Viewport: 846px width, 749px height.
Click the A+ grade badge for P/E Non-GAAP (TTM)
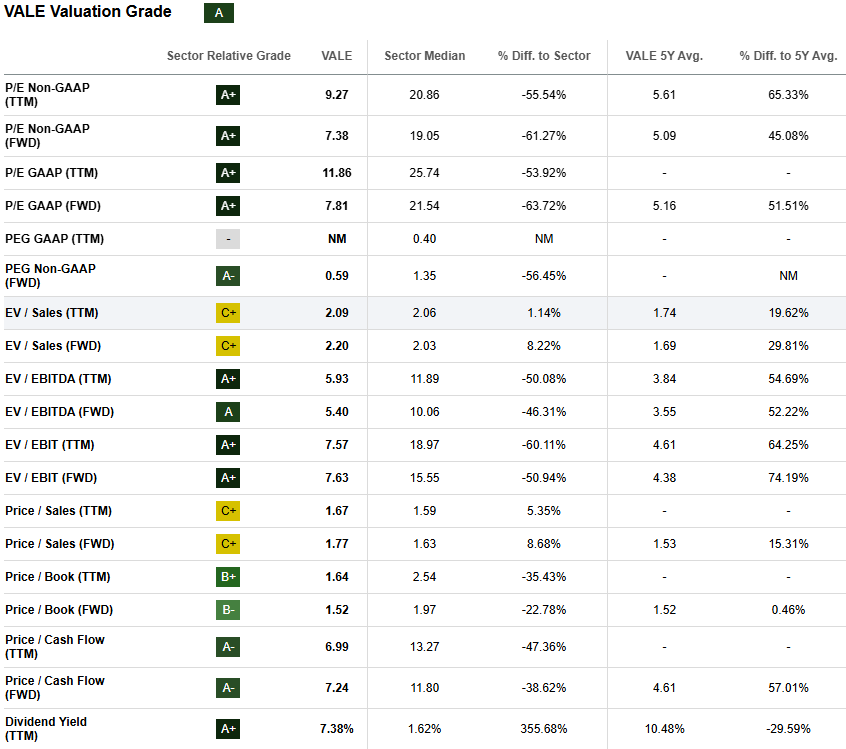click(228, 95)
